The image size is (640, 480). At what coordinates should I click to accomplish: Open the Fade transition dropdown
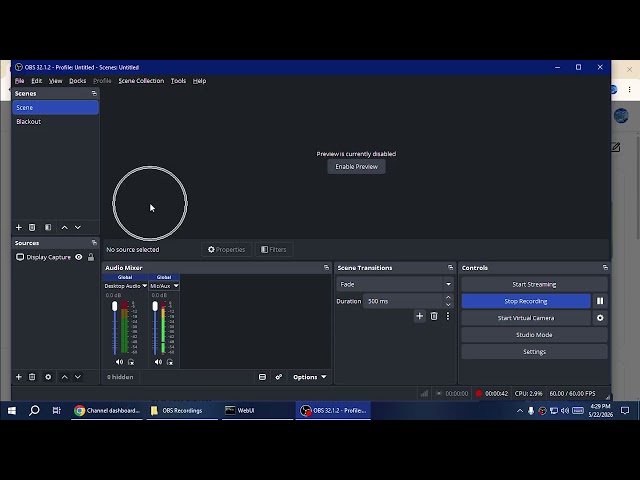395,284
